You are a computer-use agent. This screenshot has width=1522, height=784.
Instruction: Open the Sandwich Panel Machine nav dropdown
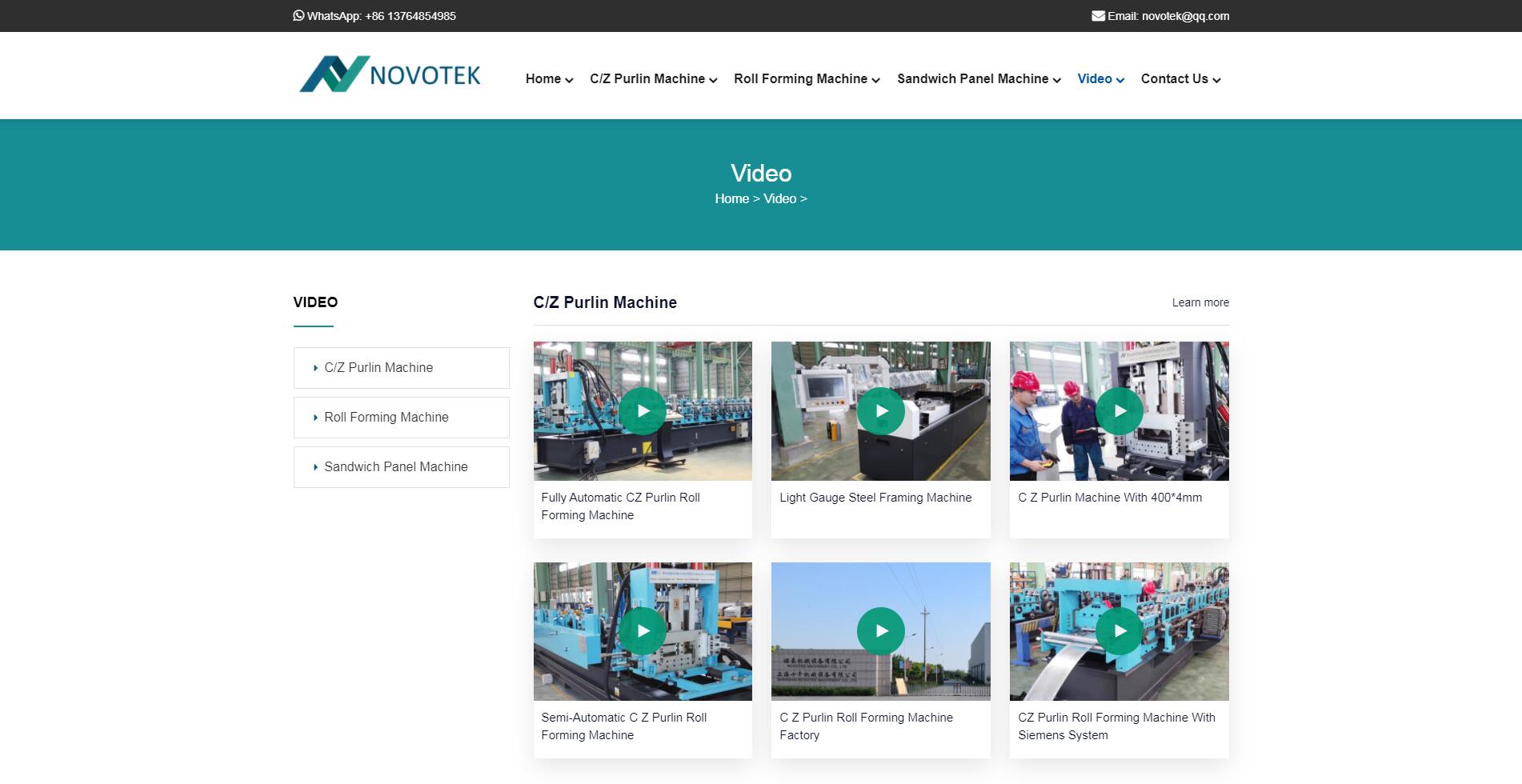pyautogui.click(x=979, y=79)
